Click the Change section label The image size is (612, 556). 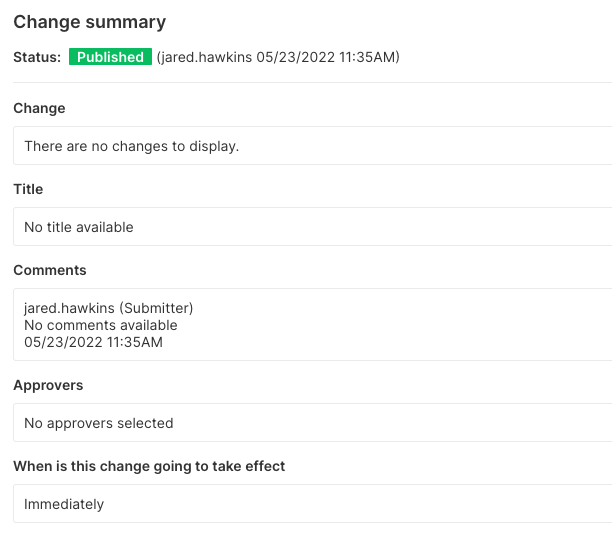point(39,108)
